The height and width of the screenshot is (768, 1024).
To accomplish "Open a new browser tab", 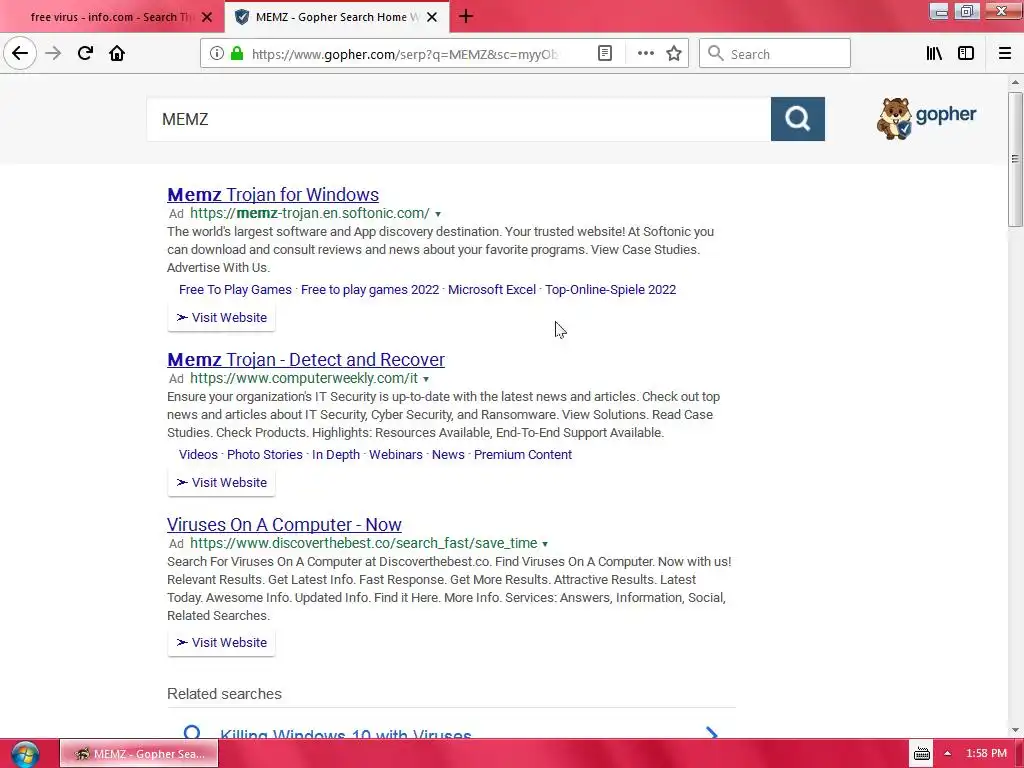I will tap(466, 16).
